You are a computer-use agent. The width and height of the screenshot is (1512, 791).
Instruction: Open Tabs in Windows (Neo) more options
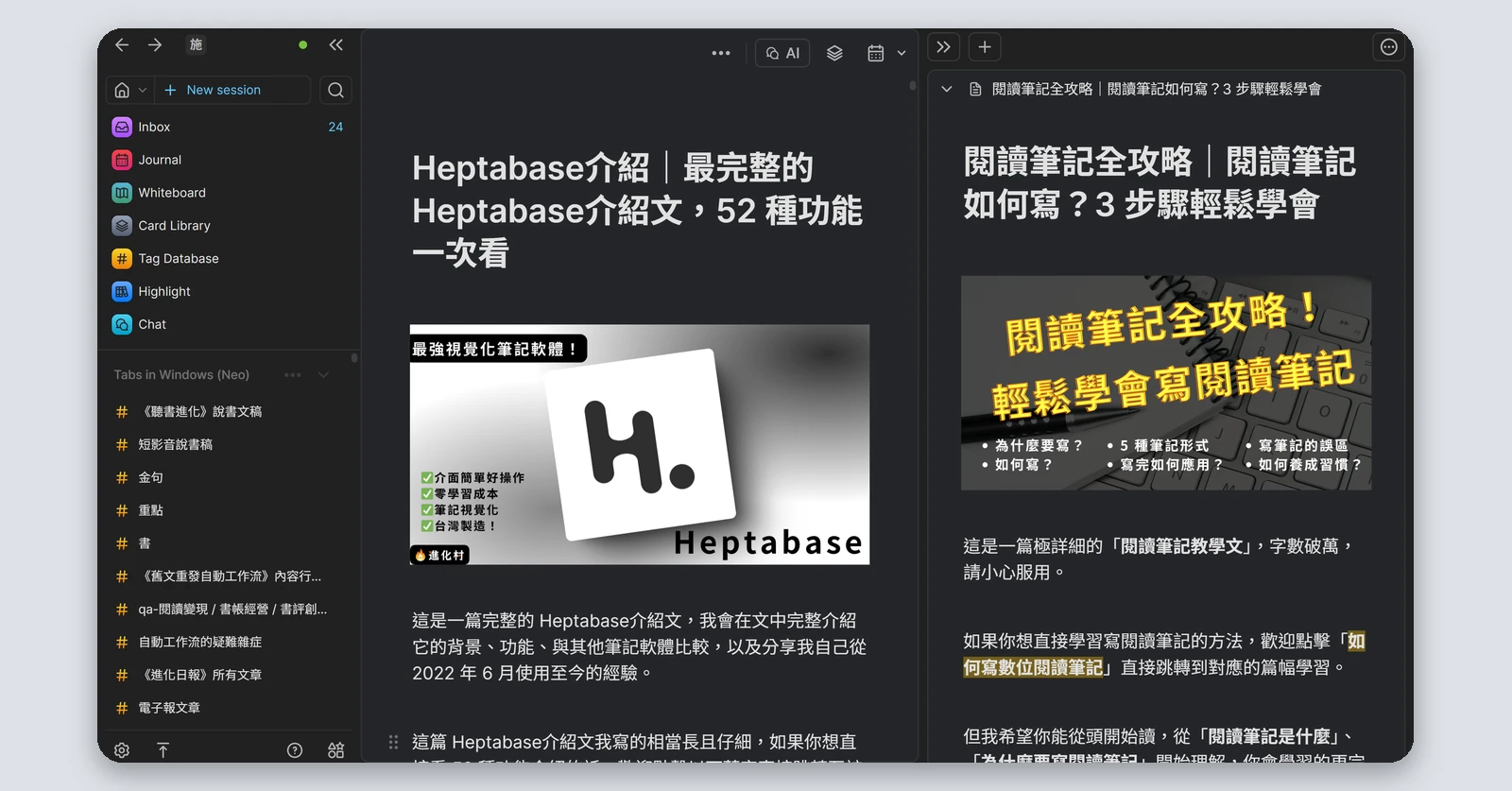point(293,375)
